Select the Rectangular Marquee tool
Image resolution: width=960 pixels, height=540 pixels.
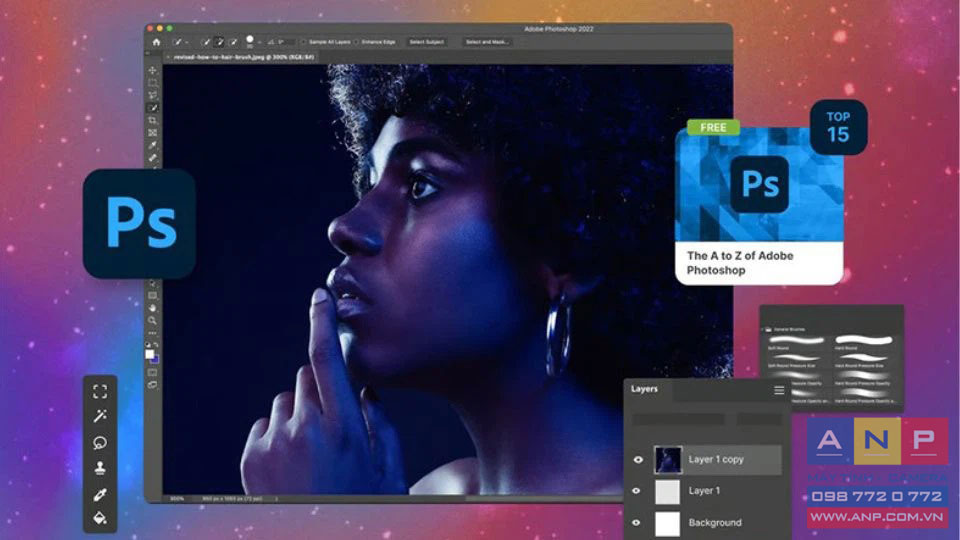[152, 83]
